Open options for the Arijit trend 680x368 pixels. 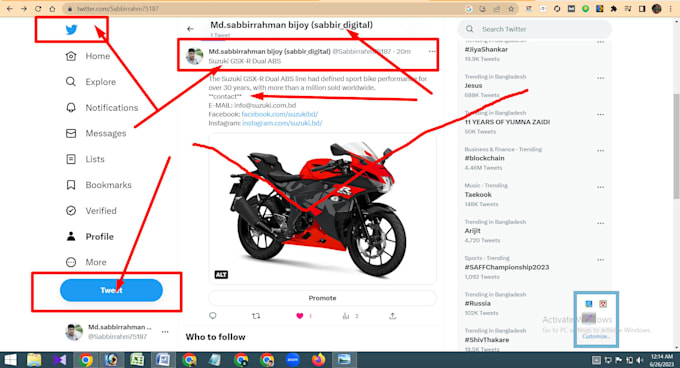tap(600, 223)
